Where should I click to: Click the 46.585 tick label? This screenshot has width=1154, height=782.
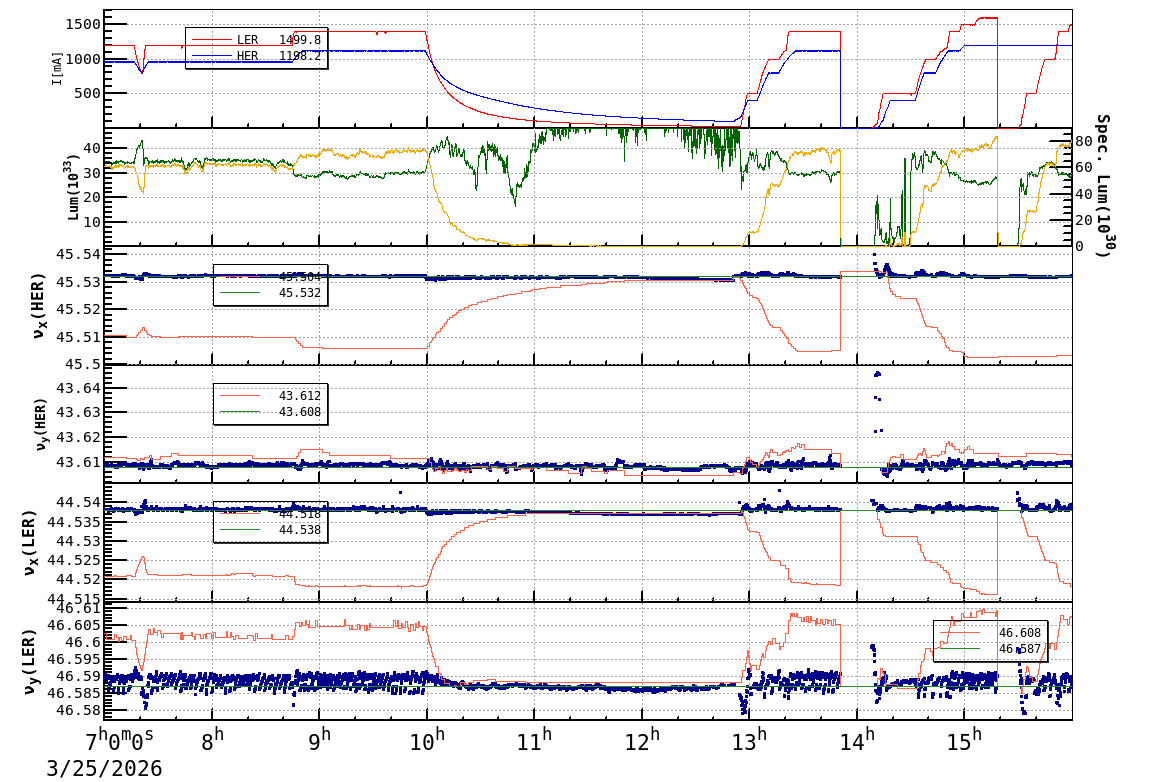click(74, 693)
